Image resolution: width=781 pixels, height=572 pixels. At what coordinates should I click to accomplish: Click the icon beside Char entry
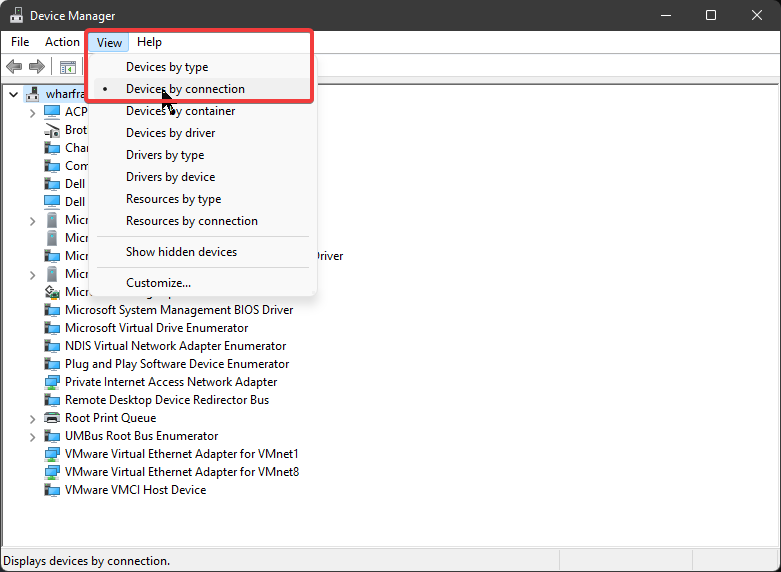click(52, 148)
